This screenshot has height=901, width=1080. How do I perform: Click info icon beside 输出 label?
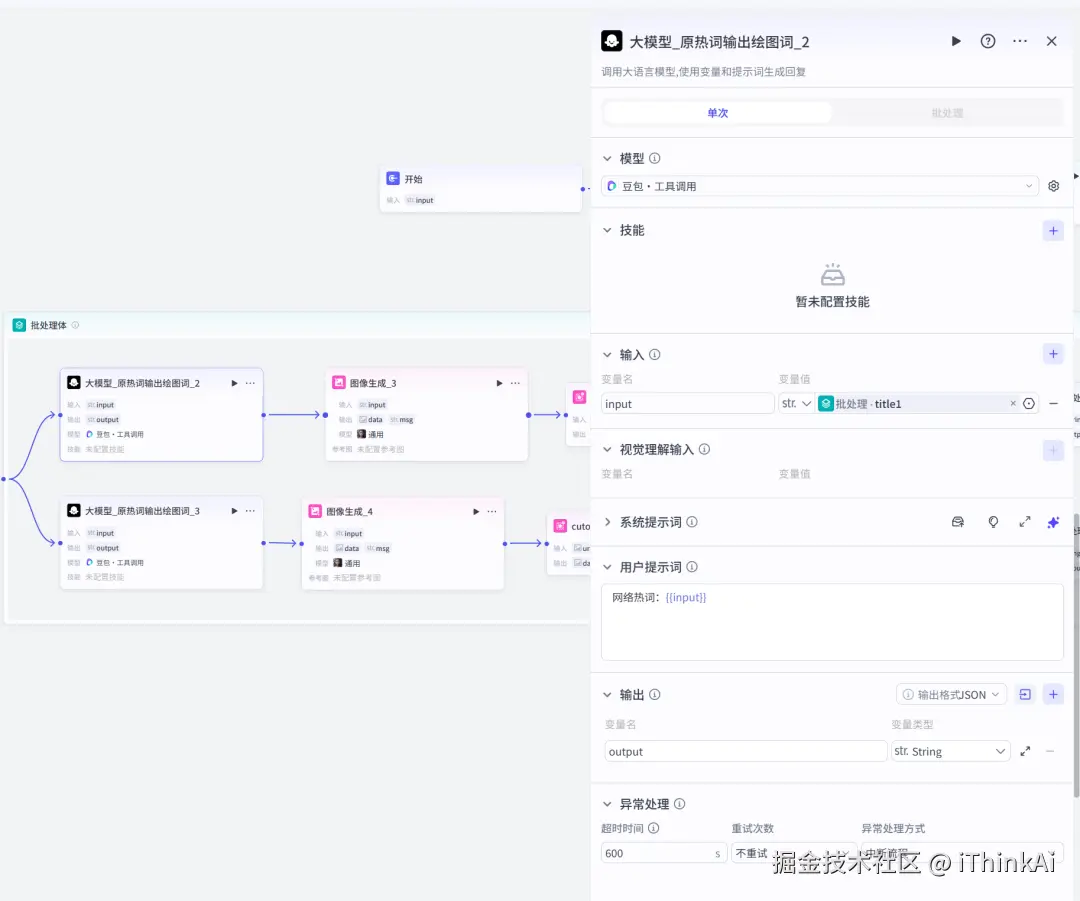point(654,694)
